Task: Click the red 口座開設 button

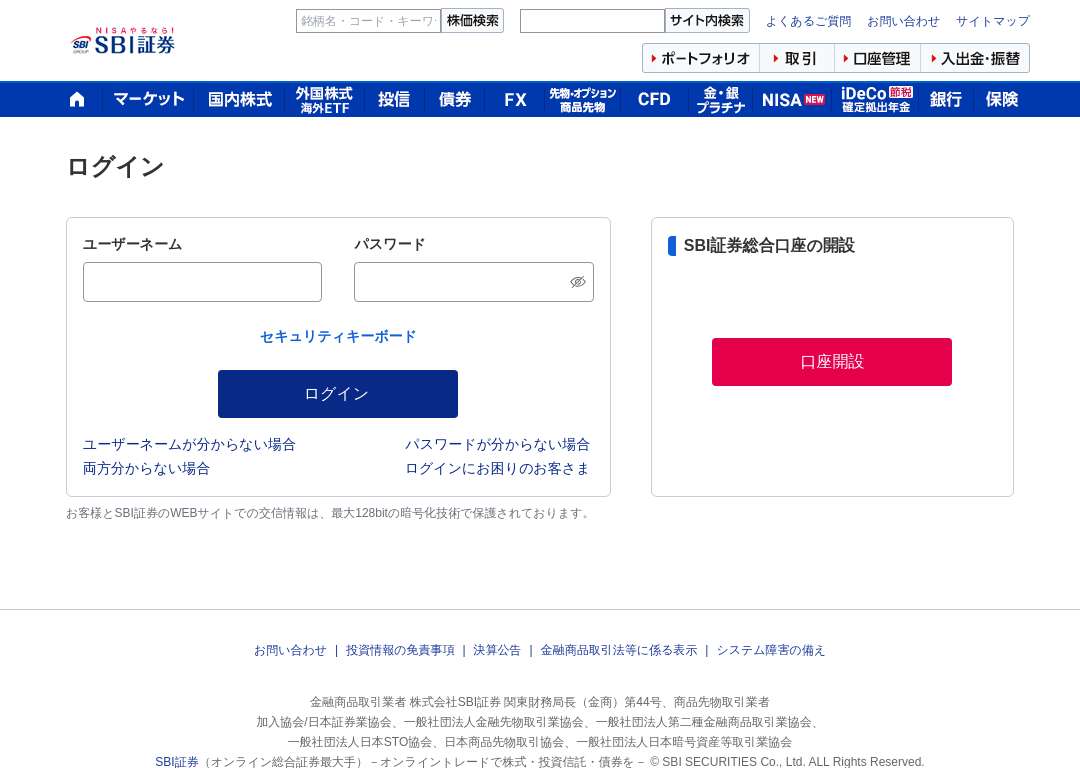Action: (832, 362)
